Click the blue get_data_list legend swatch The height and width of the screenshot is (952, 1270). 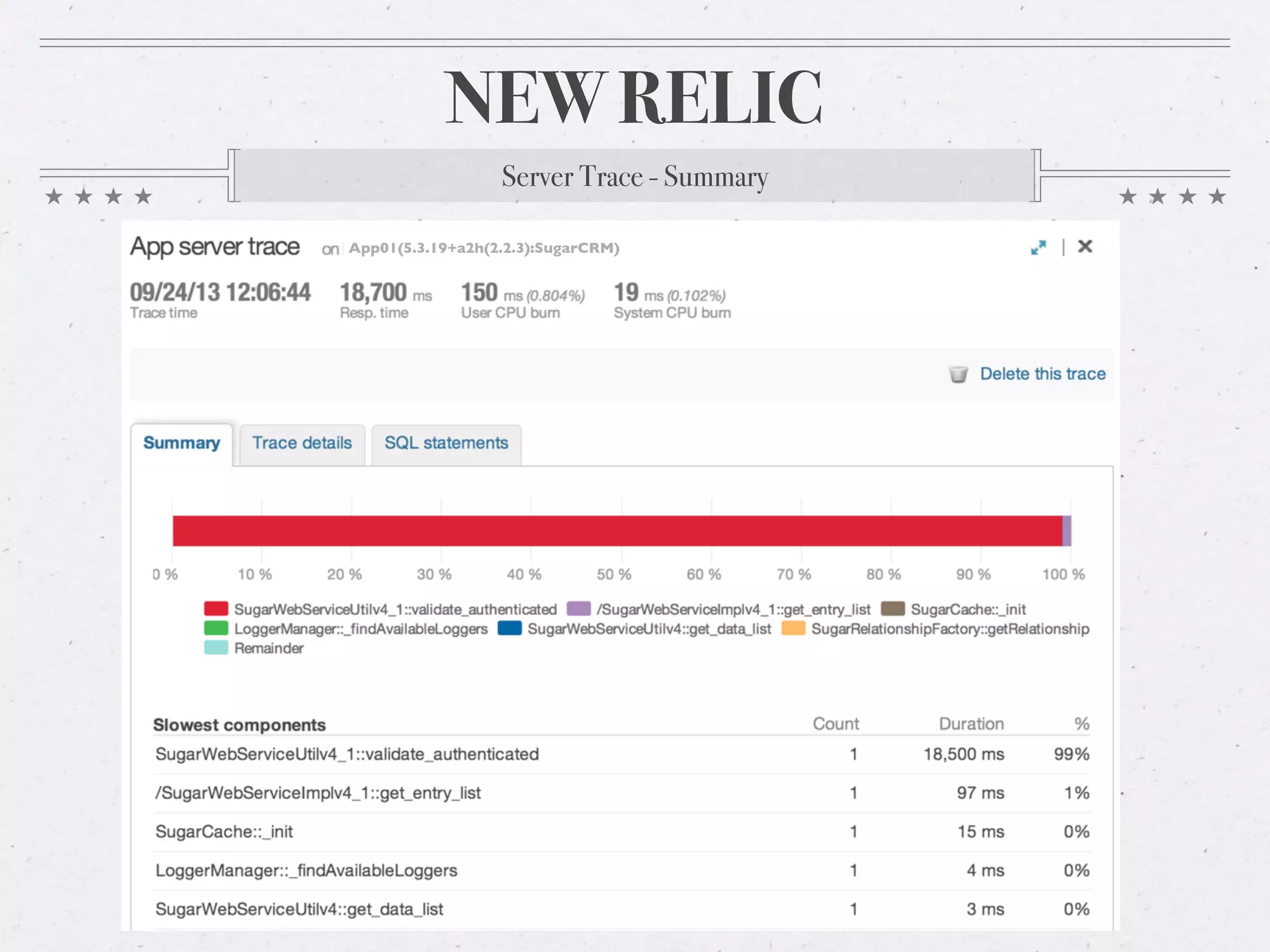[509, 628]
